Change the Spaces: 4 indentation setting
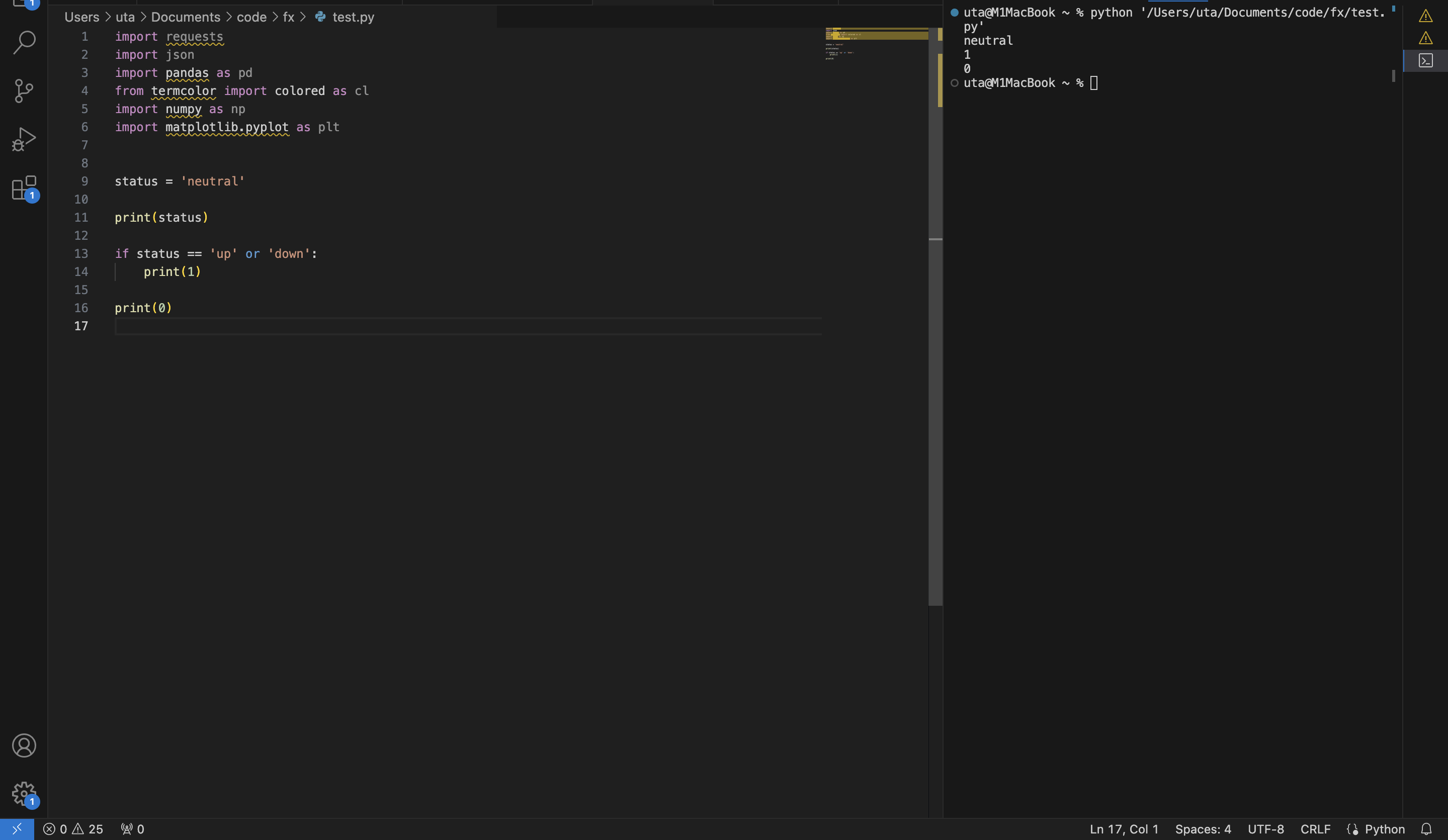1448x840 pixels. [x=1203, y=828]
